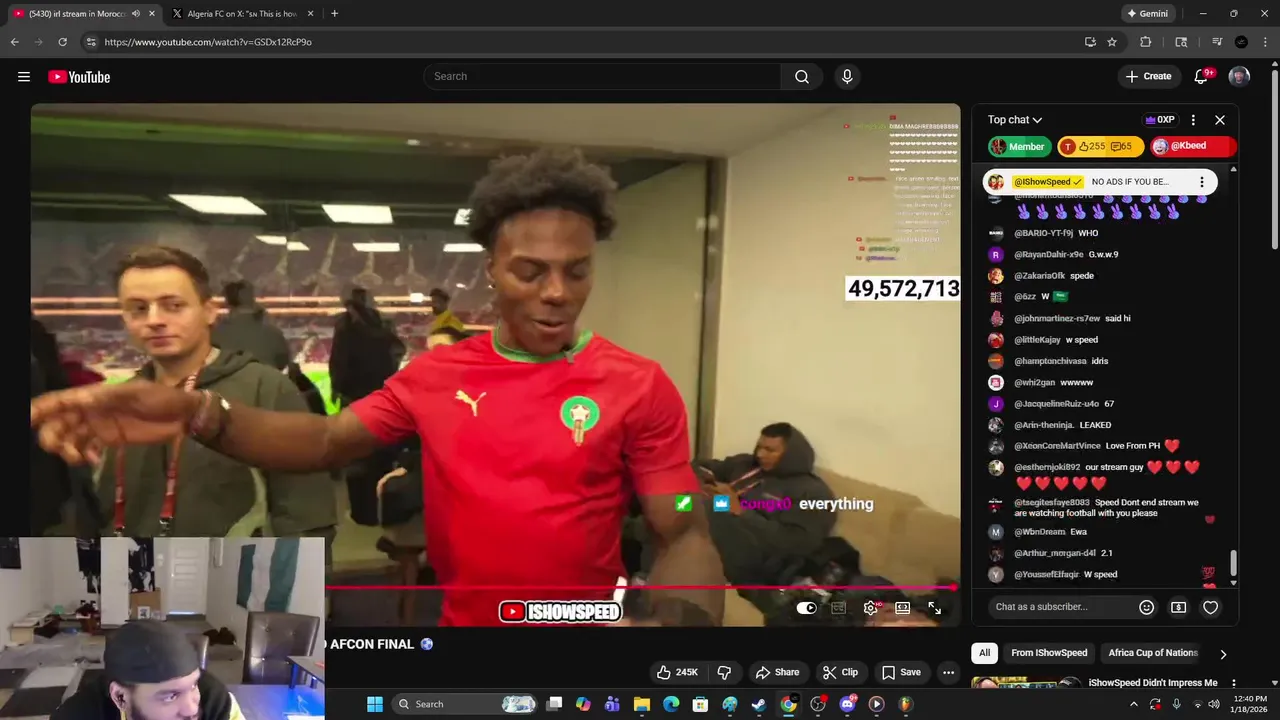Screen dimensions: 1280x720
Task: Enter fullscreen on the video player
Action: [x=935, y=608]
